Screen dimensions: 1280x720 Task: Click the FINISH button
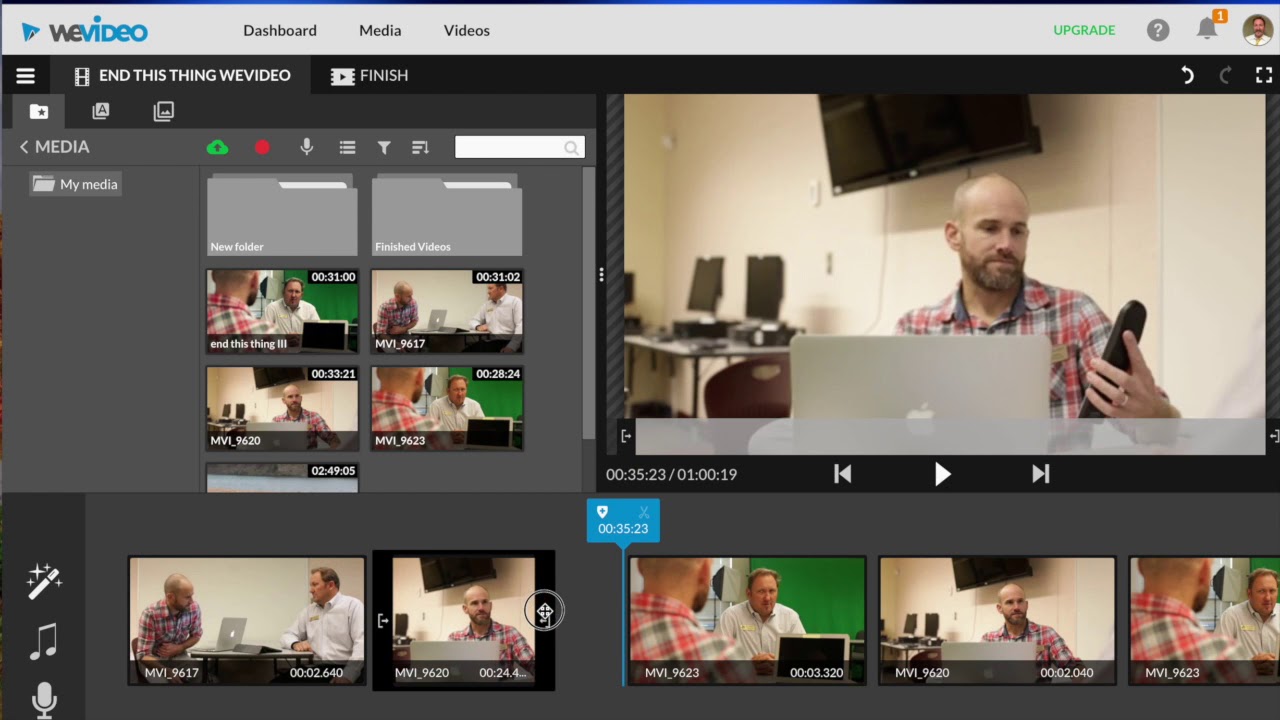369,76
